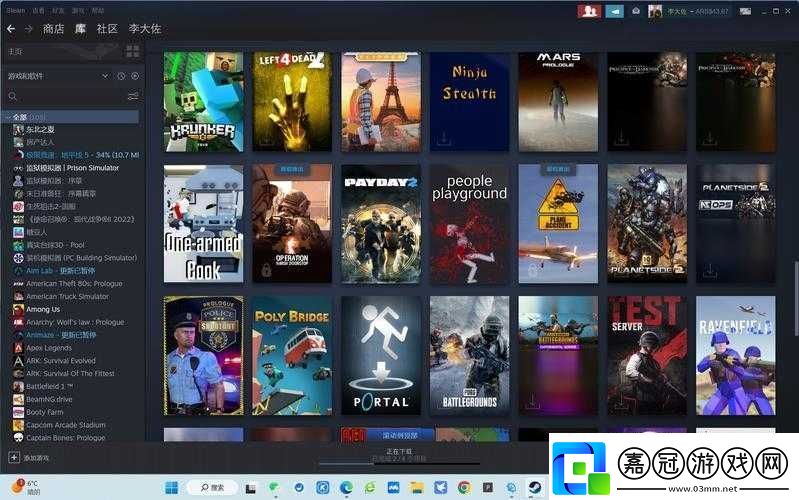Open the Windows Start button
Viewport: 799px width, 500px height.
tap(172, 488)
